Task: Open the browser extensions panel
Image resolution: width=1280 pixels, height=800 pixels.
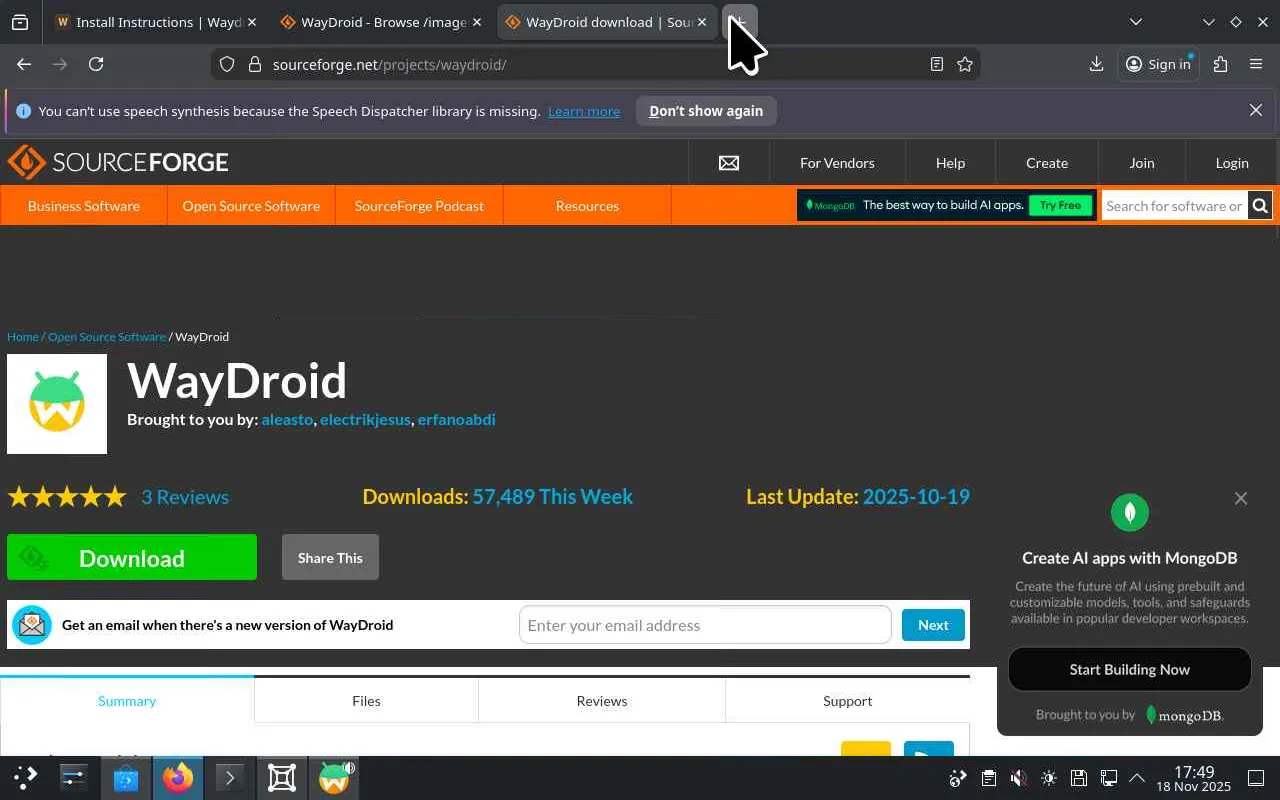Action: [x=1220, y=64]
